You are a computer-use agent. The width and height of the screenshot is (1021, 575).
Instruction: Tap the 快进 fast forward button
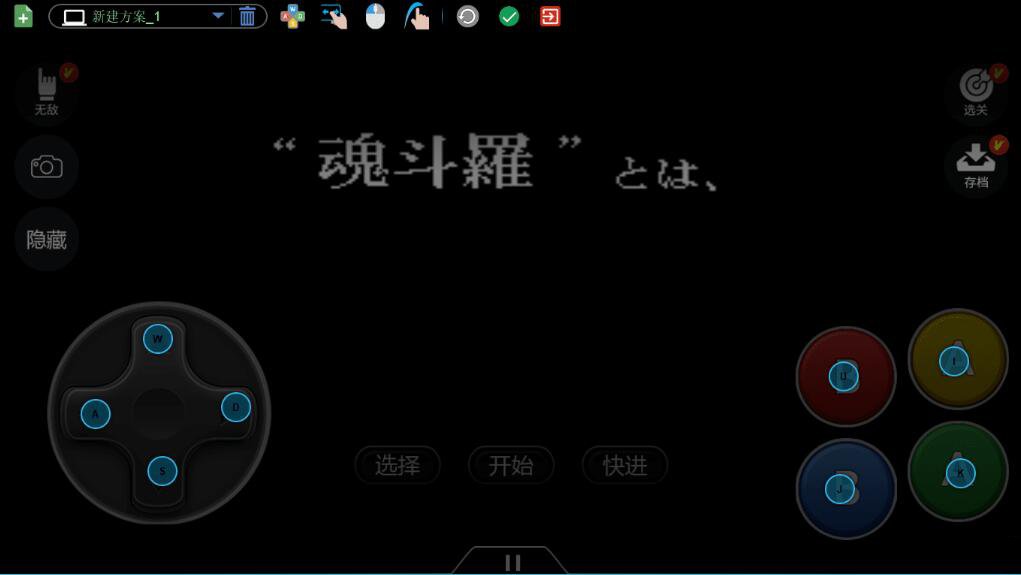(625, 465)
